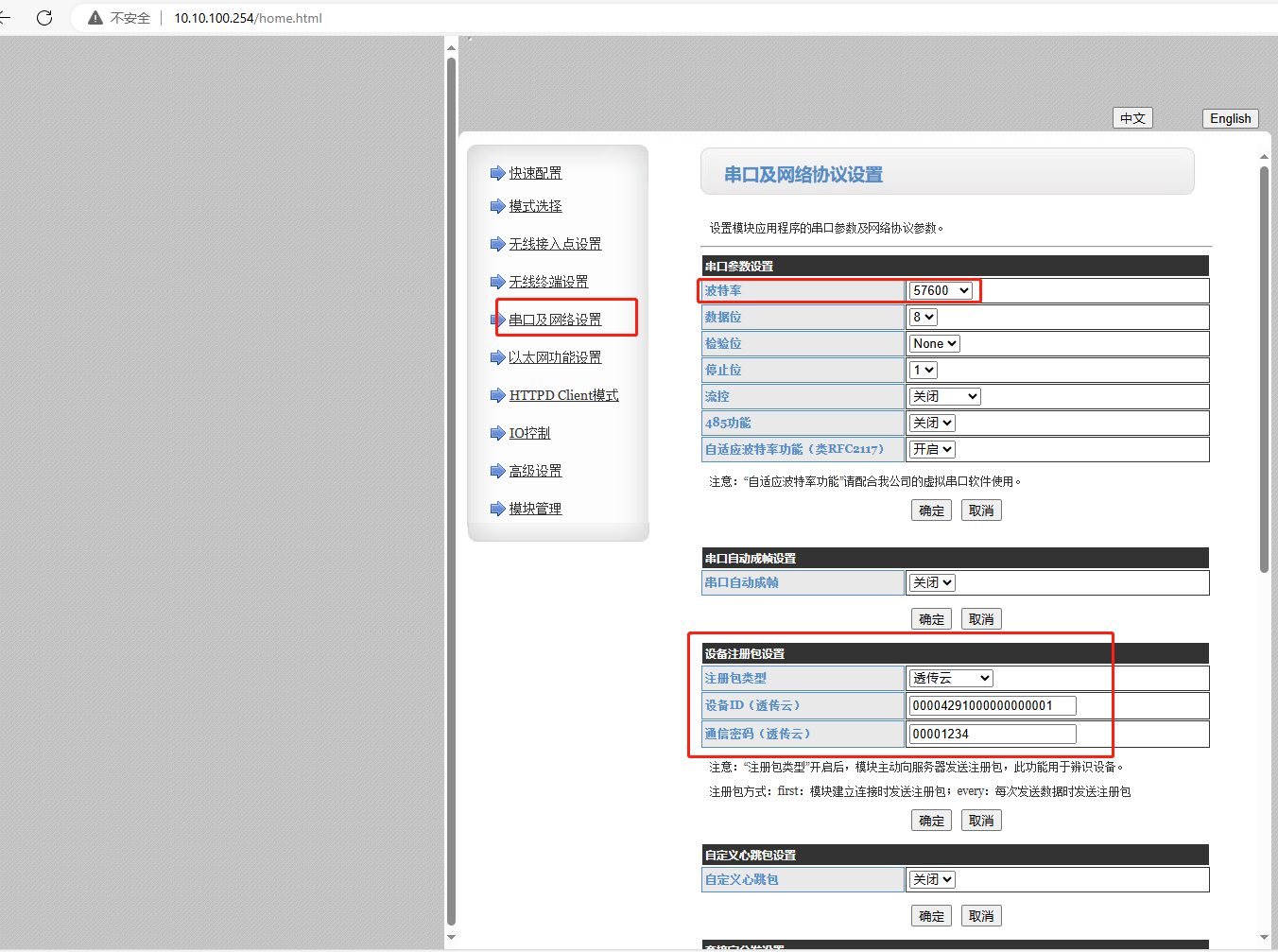The image size is (1278, 952).
Task: Open the 波特率 baud rate dropdown
Action: 941,290
